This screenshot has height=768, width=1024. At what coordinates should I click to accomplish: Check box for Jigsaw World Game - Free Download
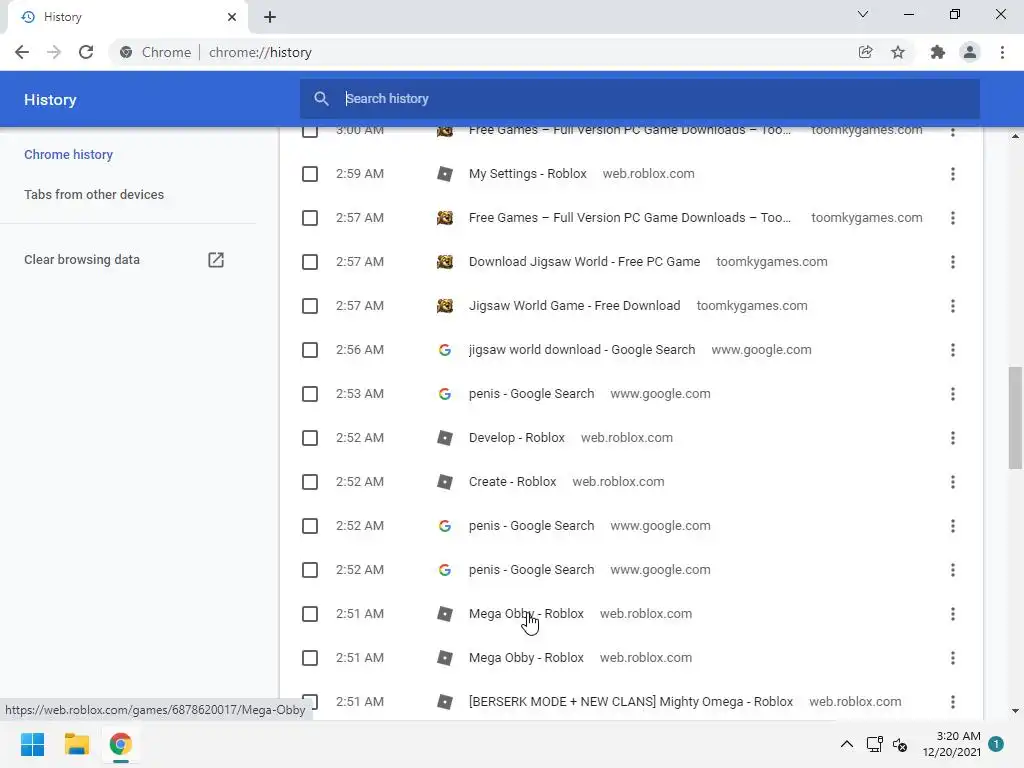[x=310, y=306]
